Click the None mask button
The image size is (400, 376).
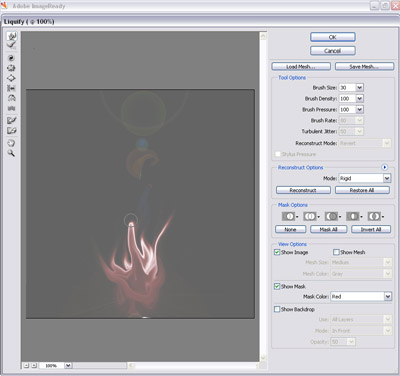tap(290, 229)
